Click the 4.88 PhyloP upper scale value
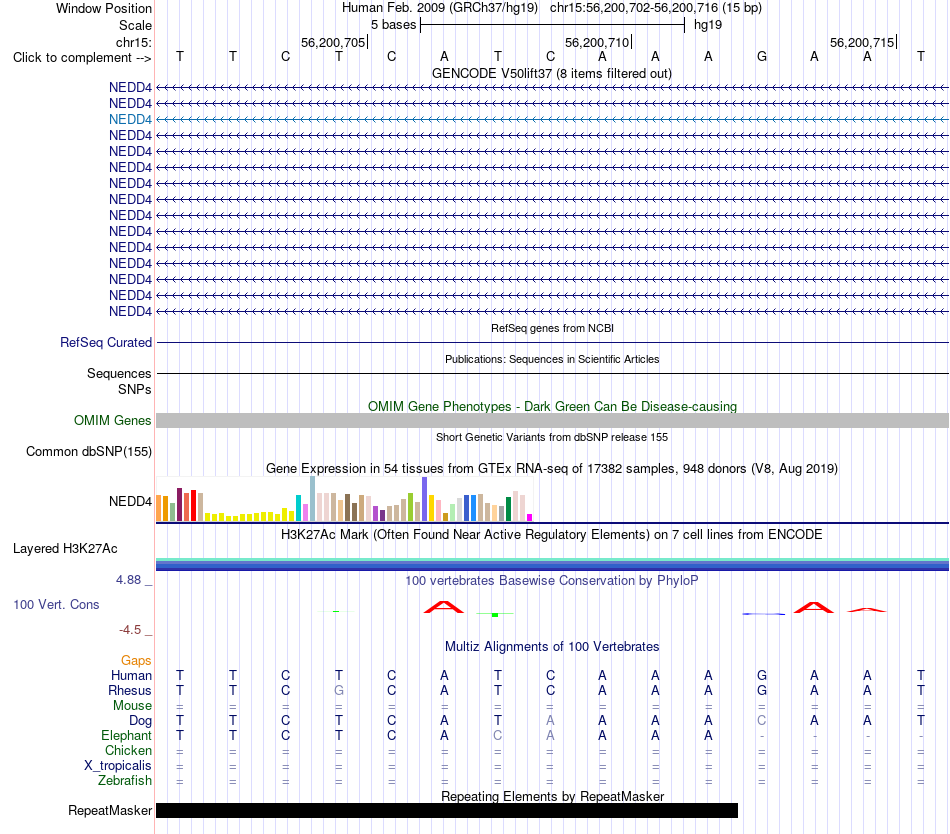The image size is (950, 834). 128,580
